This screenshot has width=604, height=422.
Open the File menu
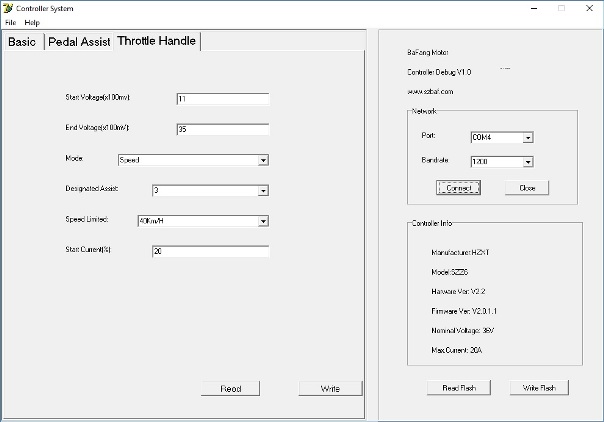click(x=10, y=23)
